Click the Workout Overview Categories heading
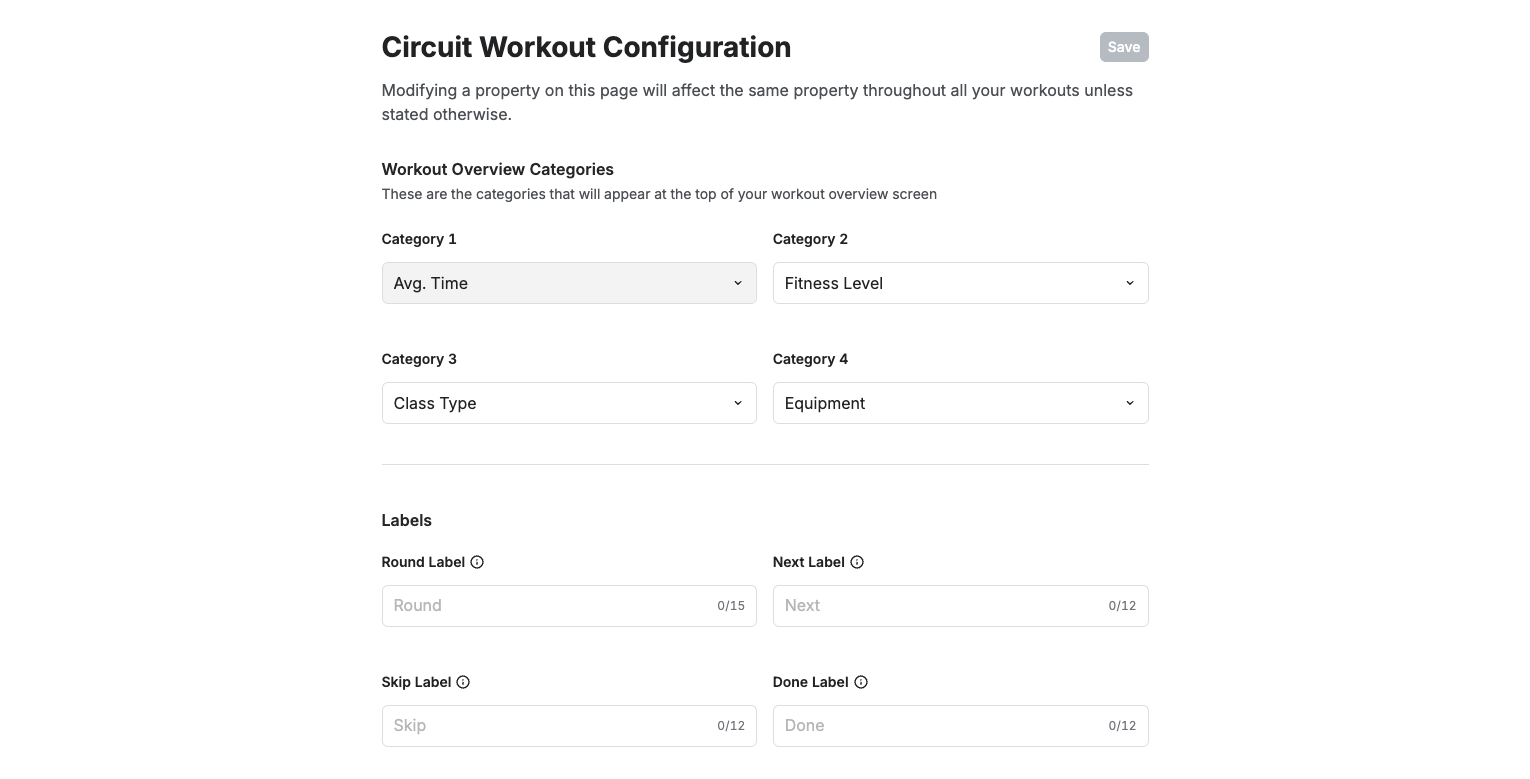Image resolution: width=1530 pixels, height=779 pixels. (498, 169)
